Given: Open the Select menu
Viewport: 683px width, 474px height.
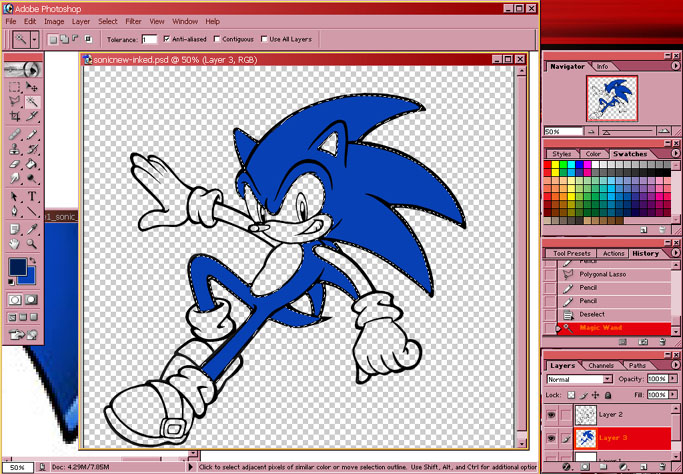Looking at the screenshot, I should point(108,21).
